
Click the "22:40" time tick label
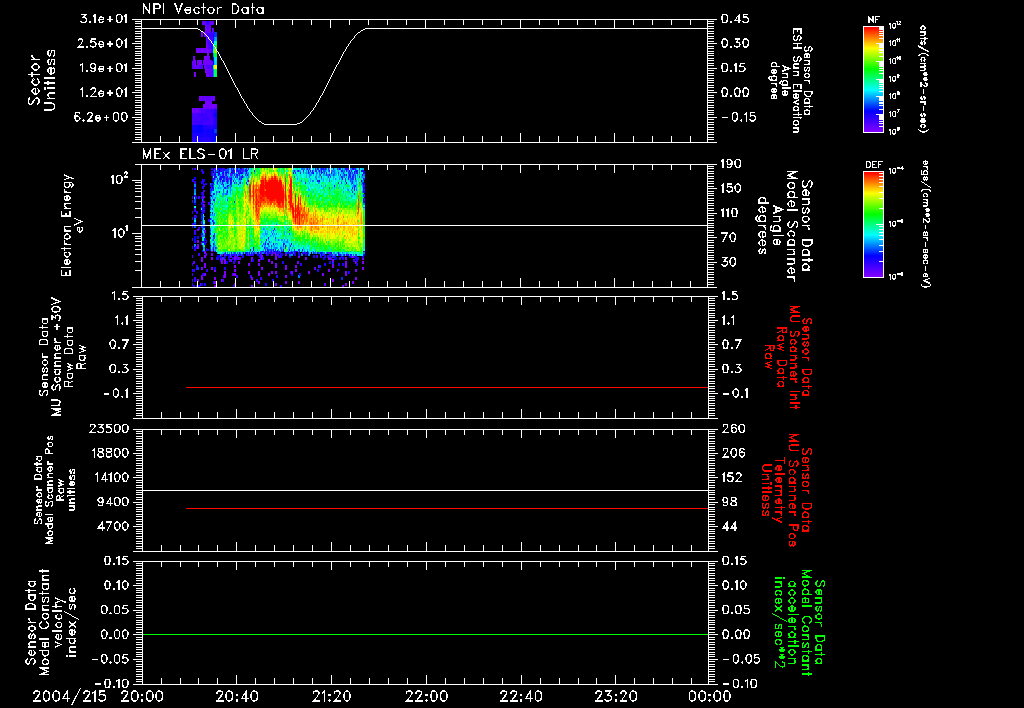click(520, 696)
